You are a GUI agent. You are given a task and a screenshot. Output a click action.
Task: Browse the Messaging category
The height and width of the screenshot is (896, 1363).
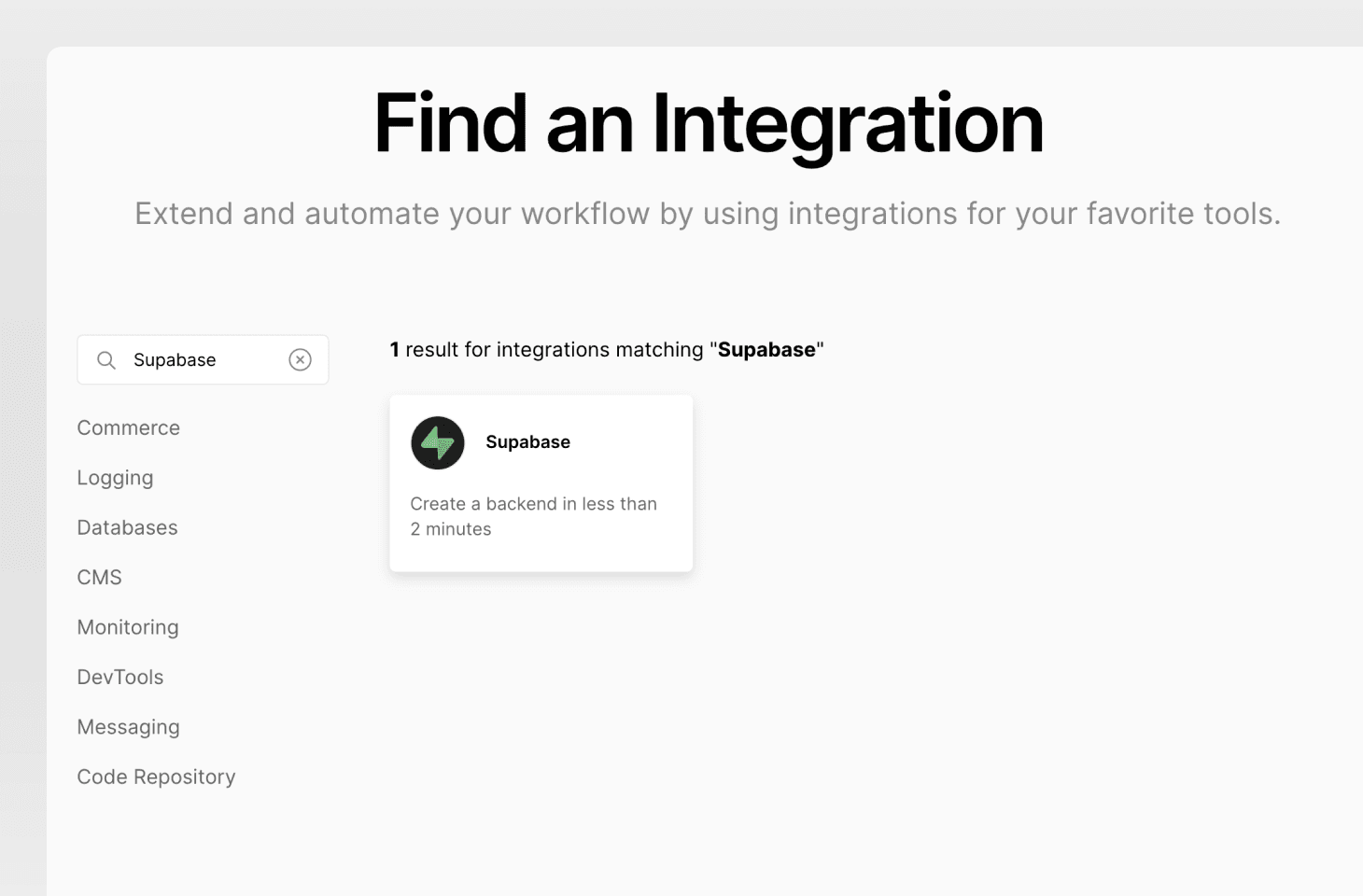pos(128,727)
